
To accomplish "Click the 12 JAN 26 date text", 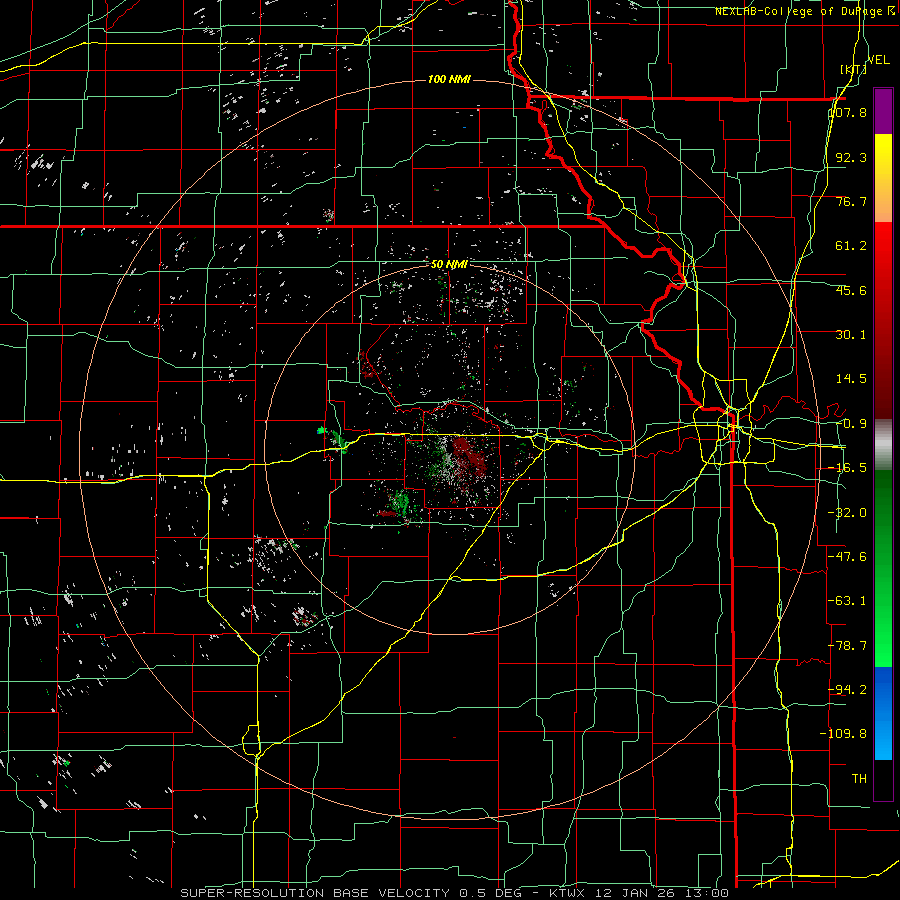I will point(635,893).
